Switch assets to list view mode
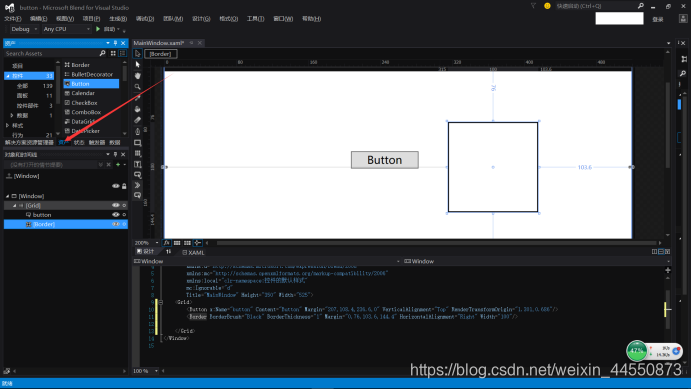This screenshot has width=692, height=389. click(122, 53)
